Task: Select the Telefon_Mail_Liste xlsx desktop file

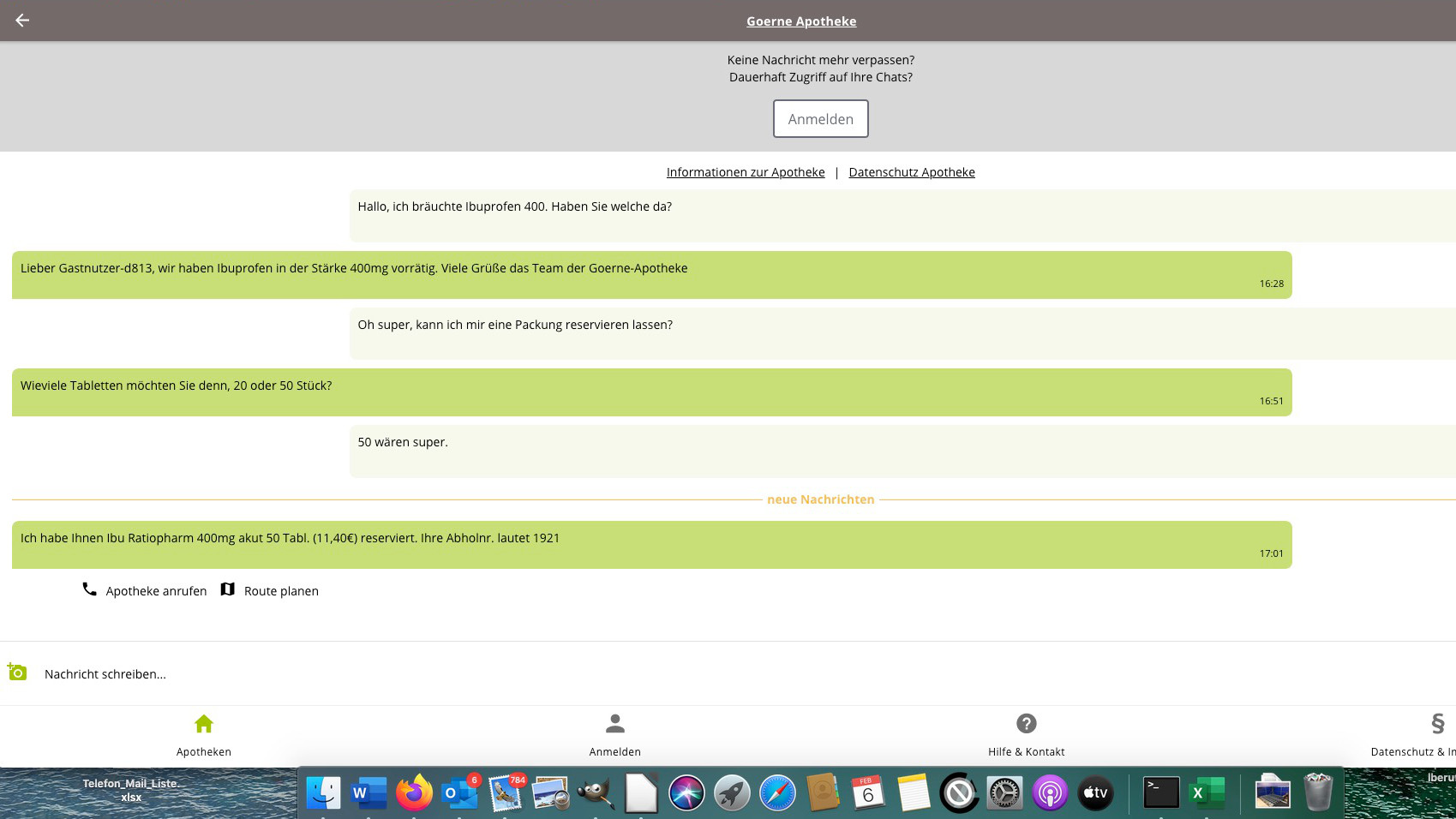Action: [x=131, y=790]
